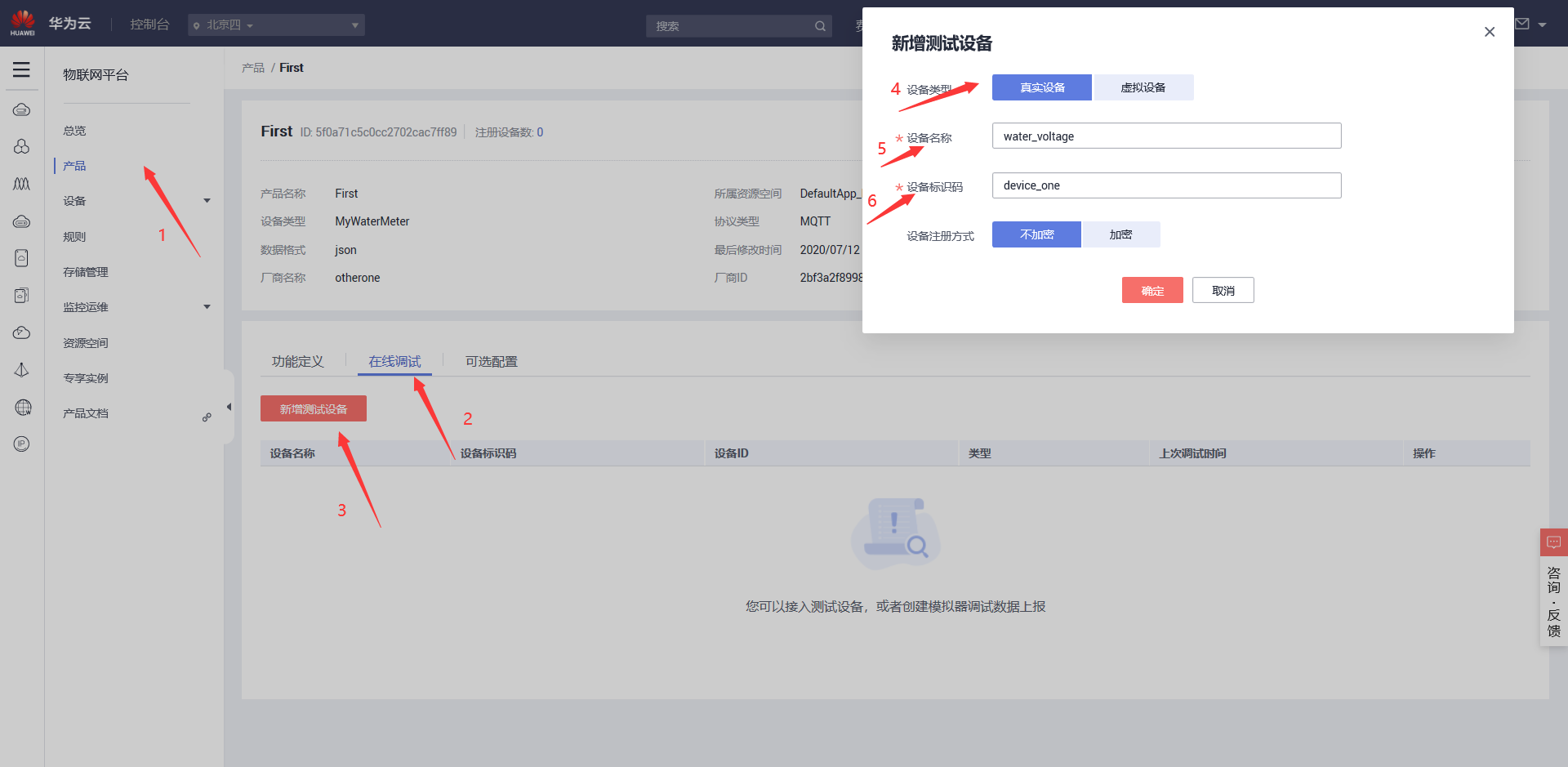
Task: Switch device type to 虚拟设备
Action: pos(1143,87)
